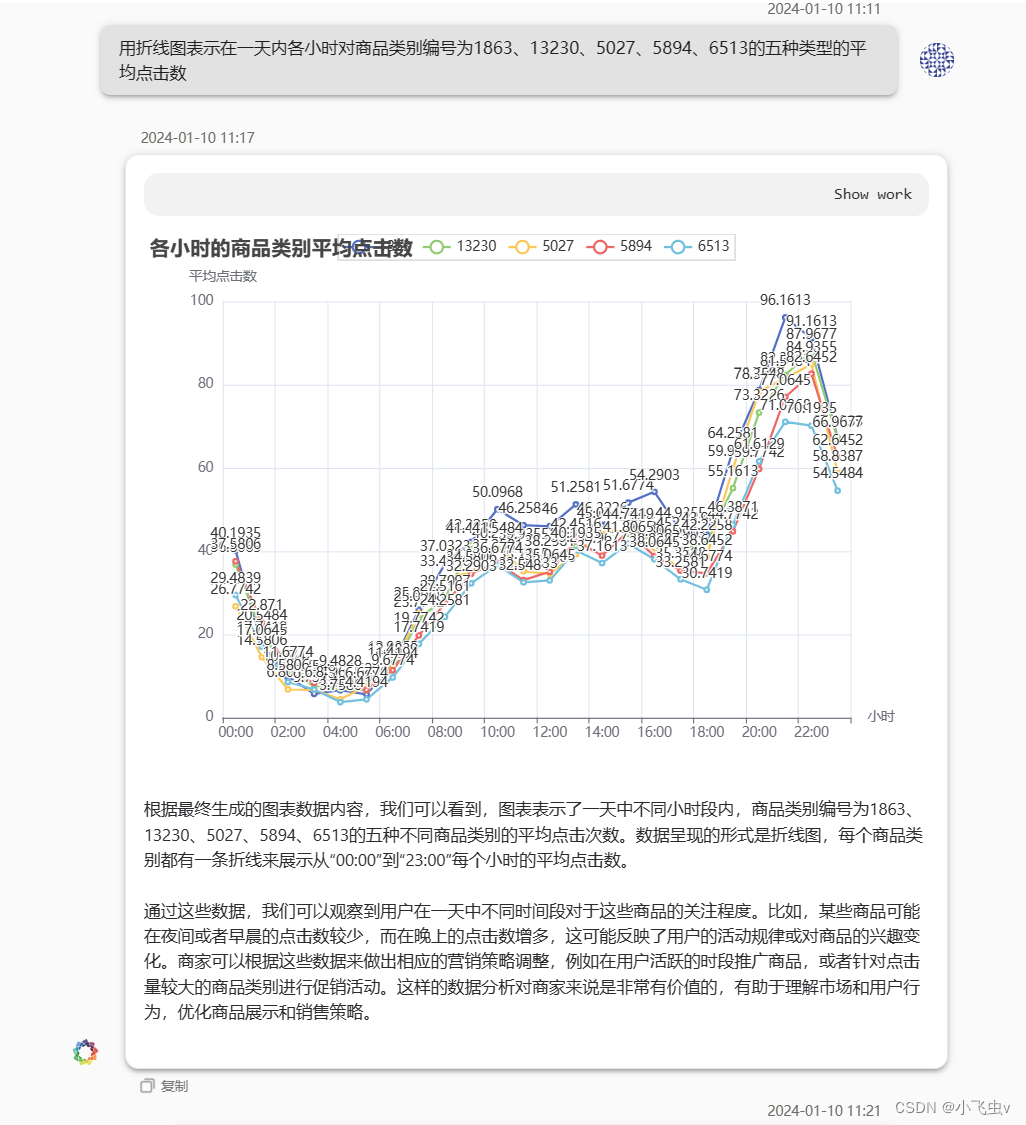Click the 平均点击数 y-axis title

(x=222, y=276)
